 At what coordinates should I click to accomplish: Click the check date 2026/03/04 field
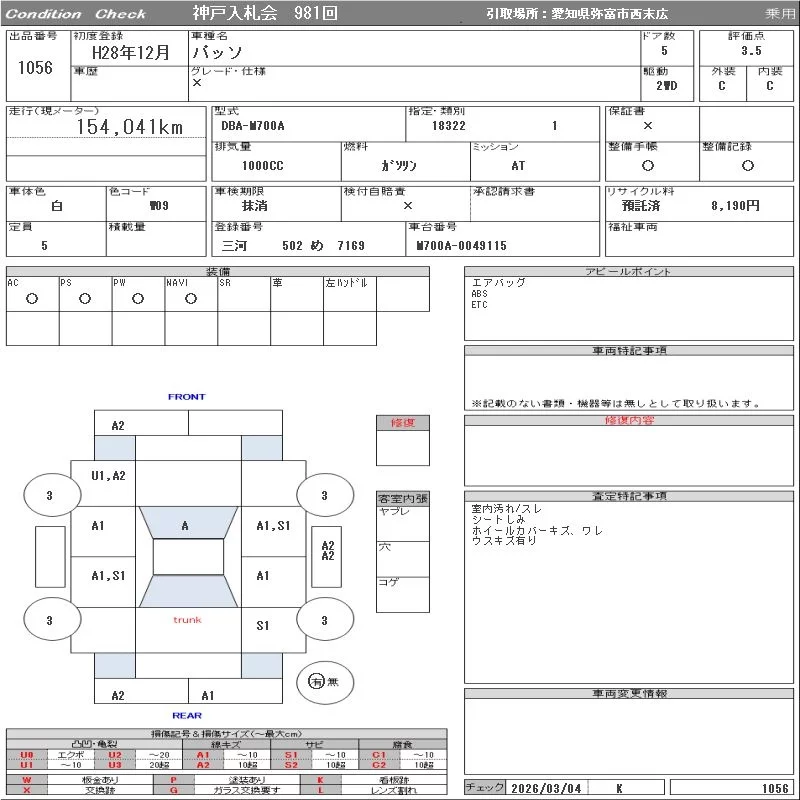tap(546, 788)
